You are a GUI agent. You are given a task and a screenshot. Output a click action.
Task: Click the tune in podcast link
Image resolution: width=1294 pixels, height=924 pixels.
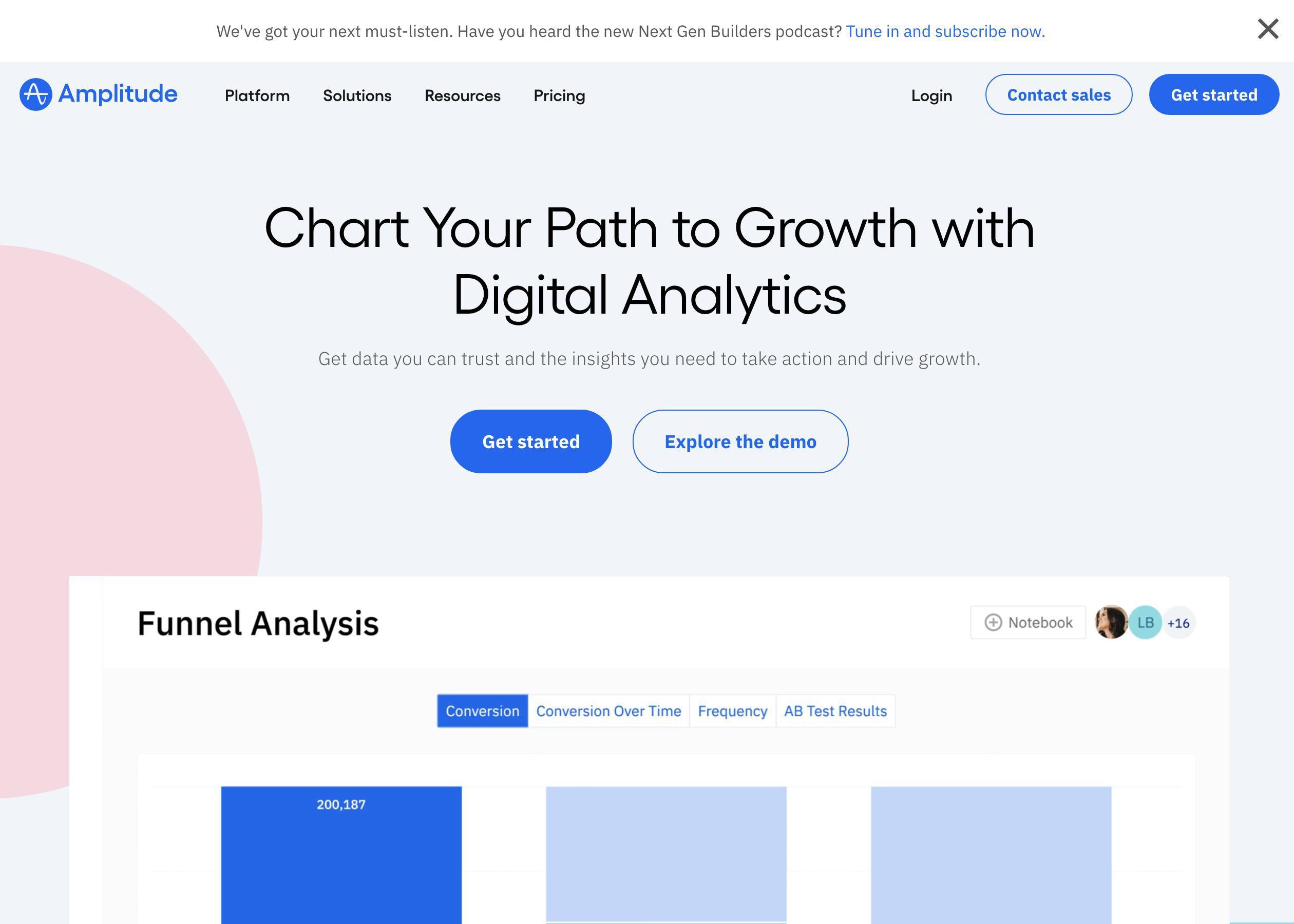(944, 30)
